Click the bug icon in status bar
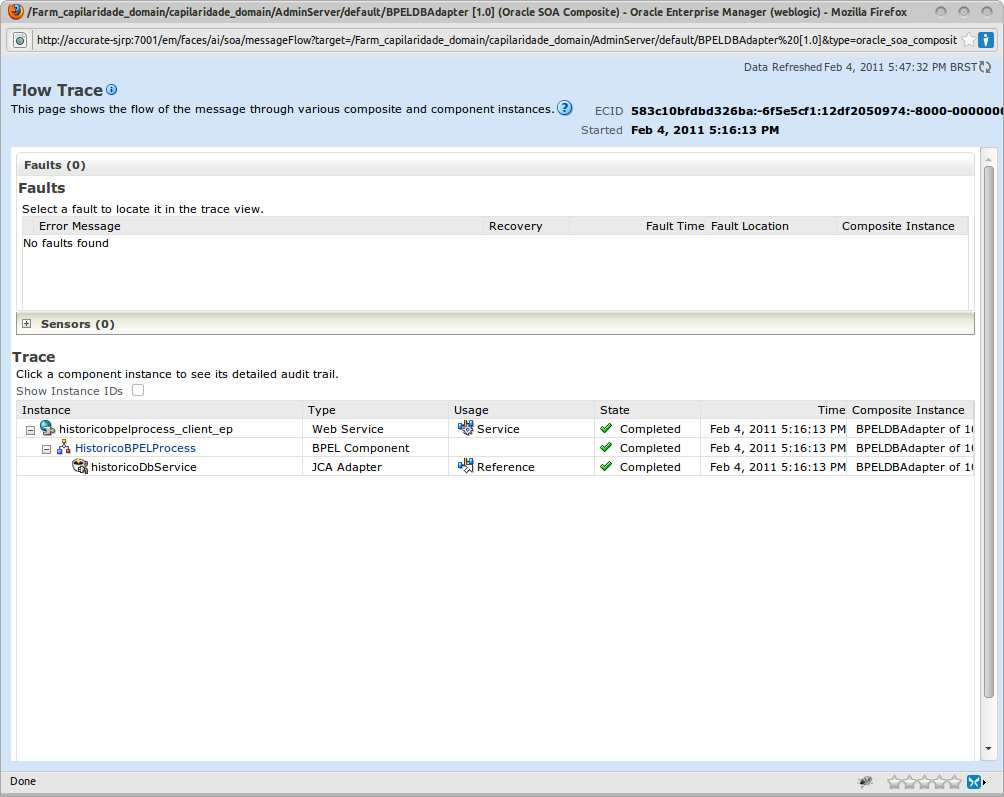This screenshot has height=797, width=1004. (865, 781)
